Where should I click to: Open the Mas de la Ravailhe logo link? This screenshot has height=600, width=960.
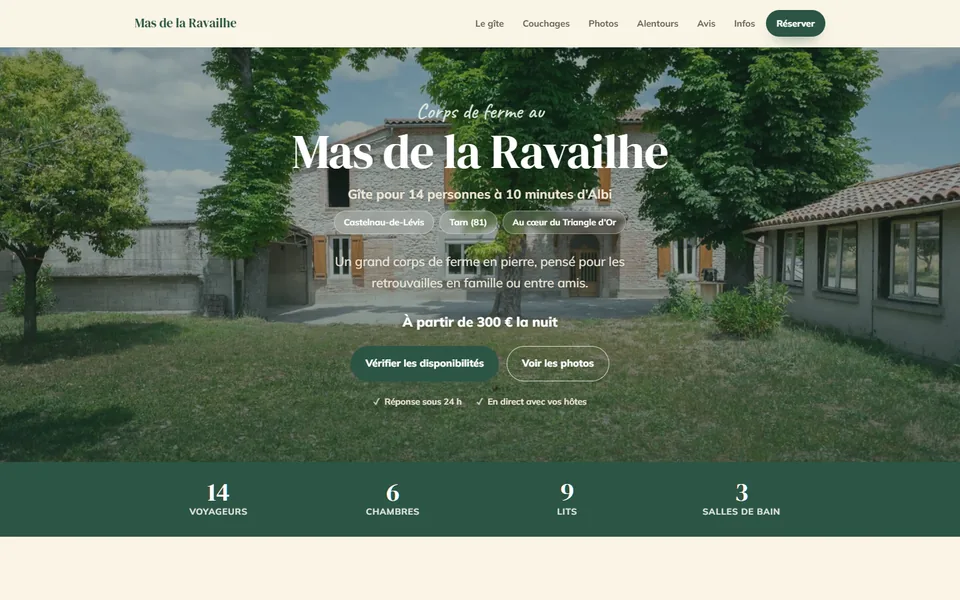pyautogui.click(x=185, y=23)
